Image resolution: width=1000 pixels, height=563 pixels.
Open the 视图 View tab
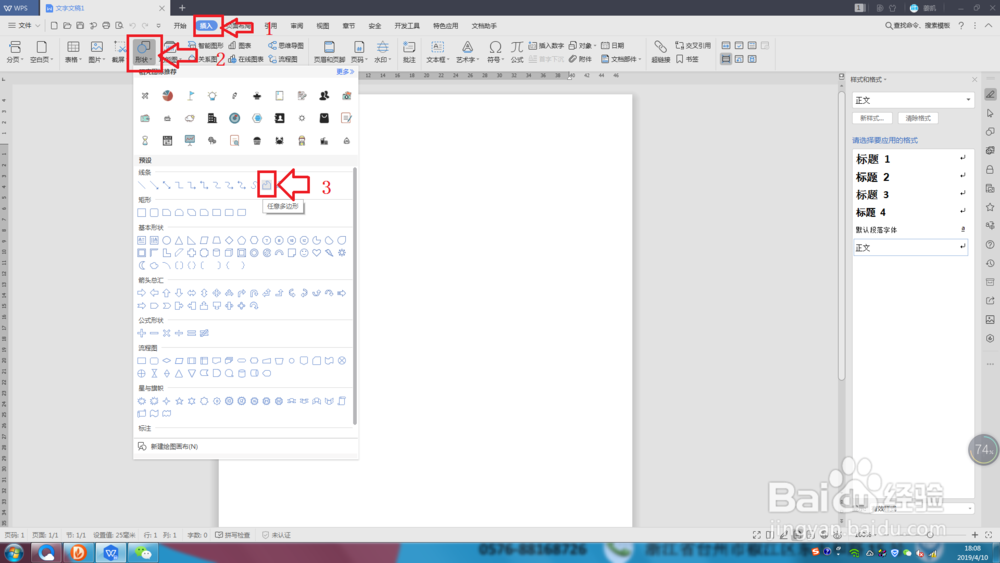coord(323,26)
